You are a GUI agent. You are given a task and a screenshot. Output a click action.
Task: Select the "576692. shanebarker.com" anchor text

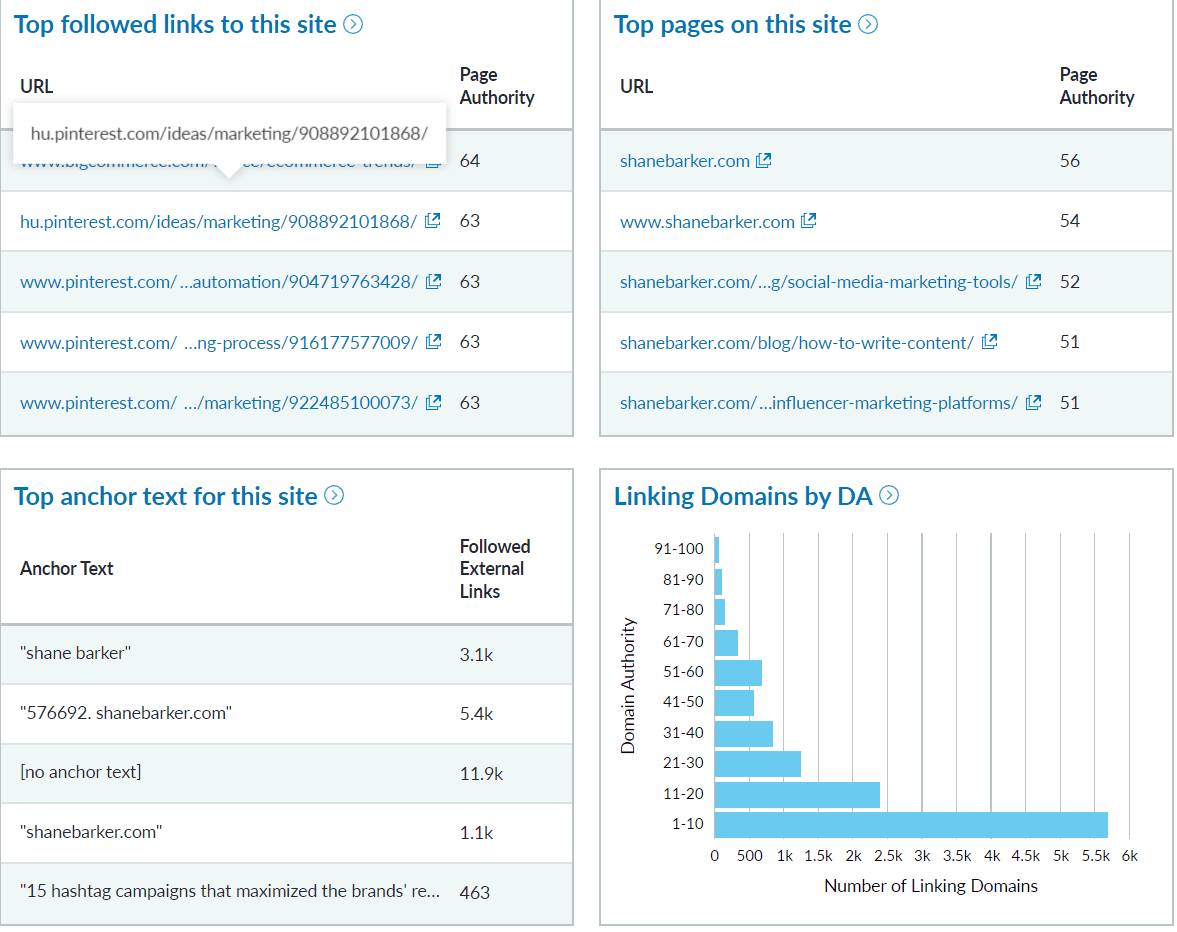tap(126, 713)
